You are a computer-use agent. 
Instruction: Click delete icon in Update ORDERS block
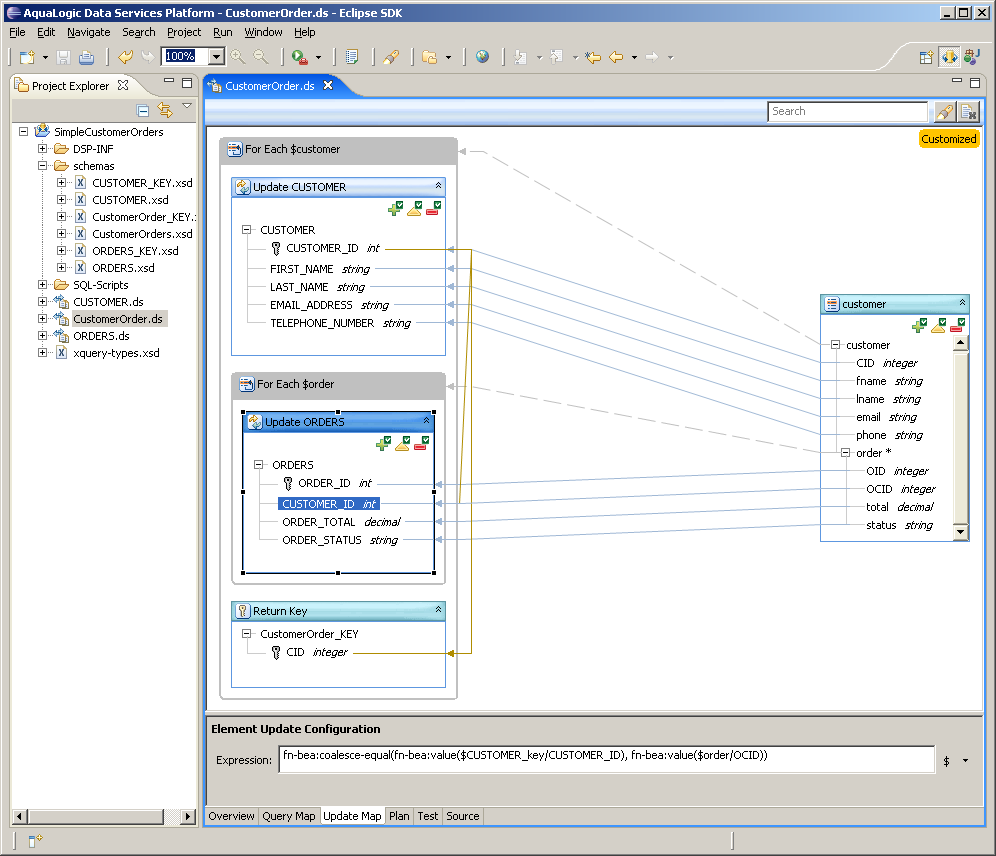tap(421, 443)
